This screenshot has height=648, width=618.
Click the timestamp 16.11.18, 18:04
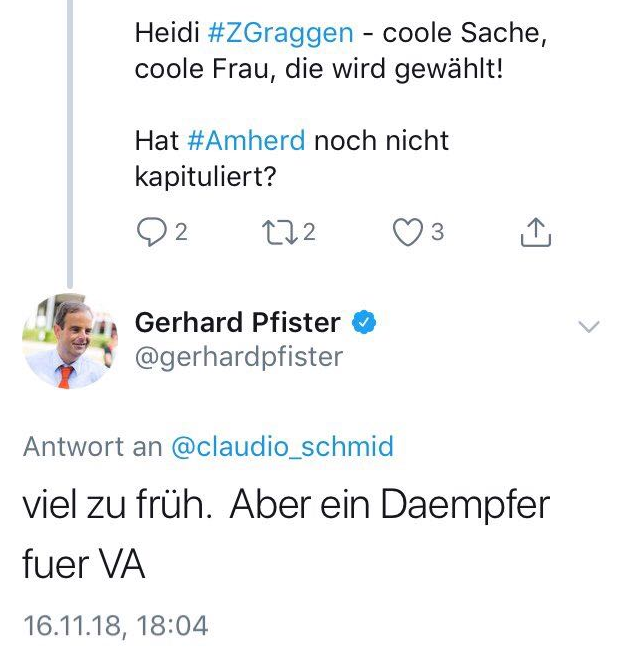pyautogui.click(x=115, y=627)
